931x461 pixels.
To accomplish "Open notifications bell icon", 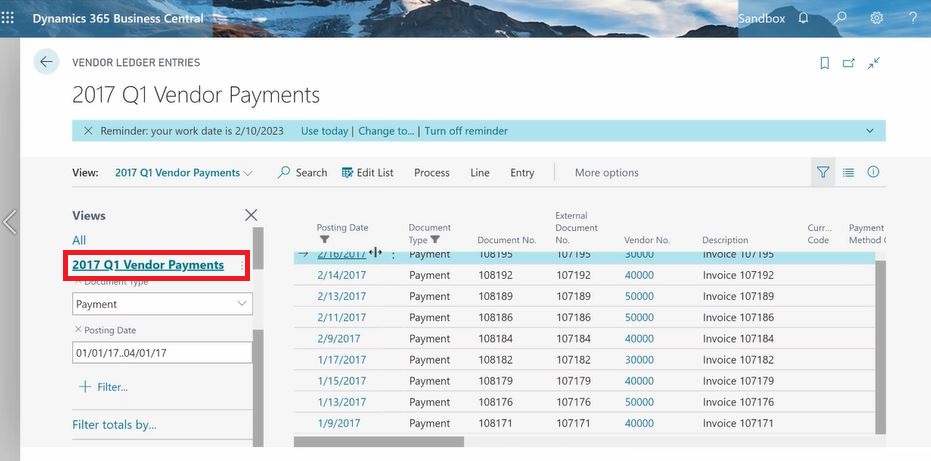I will coord(803,18).
